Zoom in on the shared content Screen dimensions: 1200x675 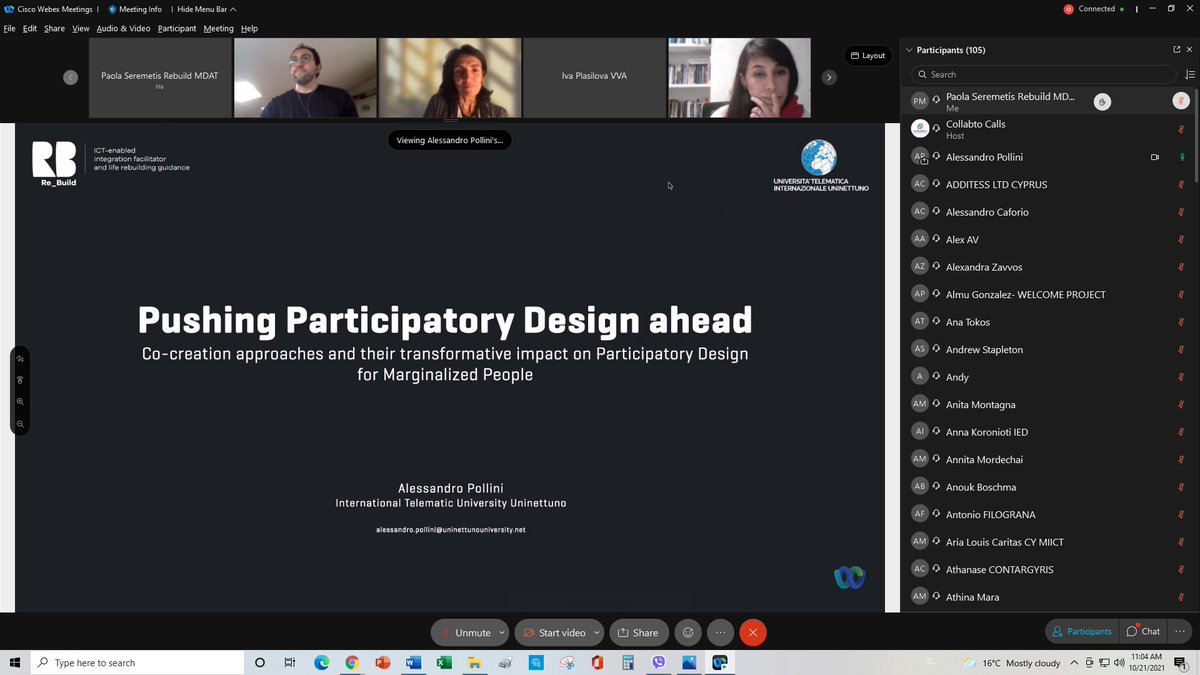pos(20,402)
